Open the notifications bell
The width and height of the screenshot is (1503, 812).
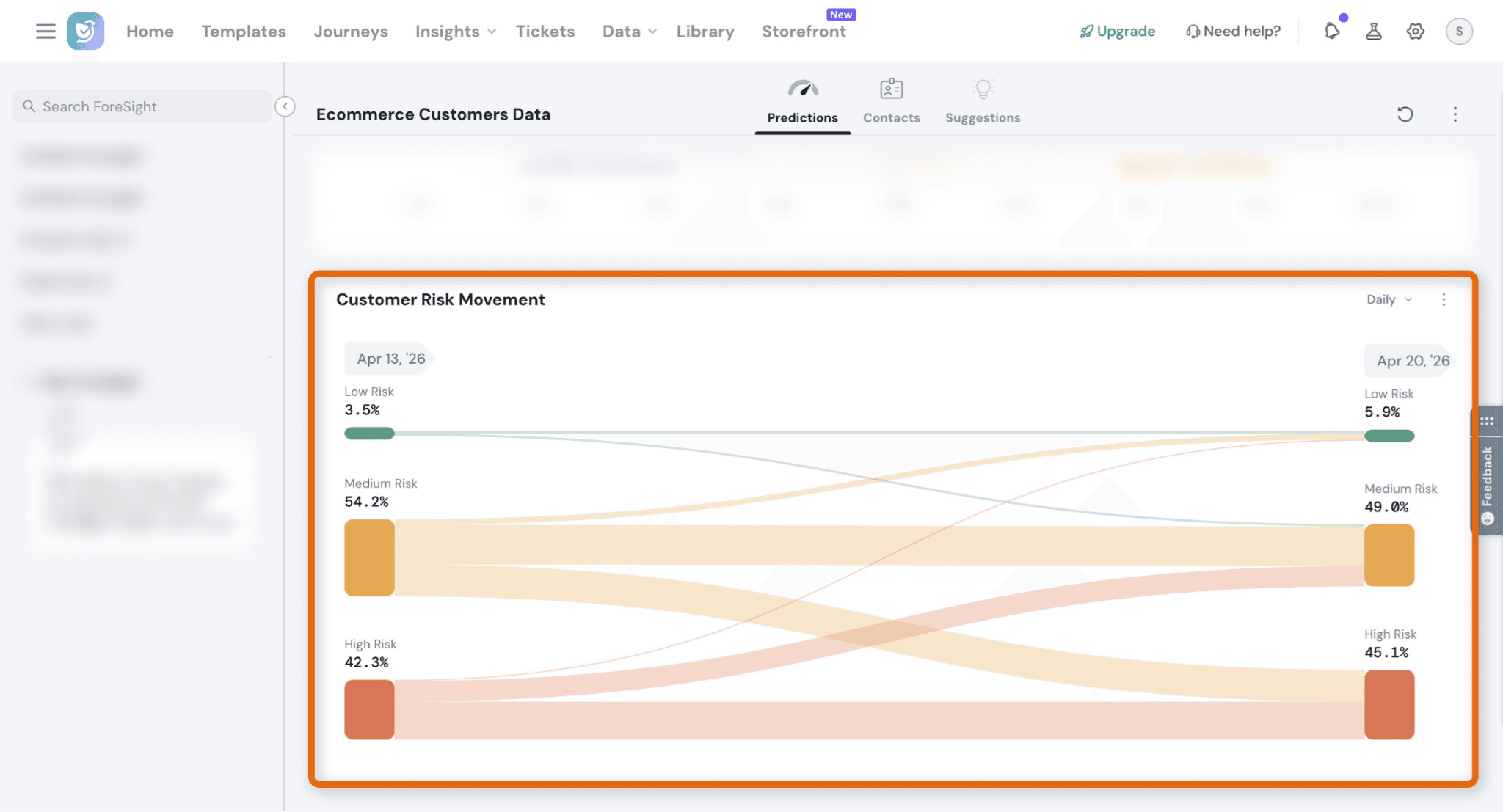[1333, 31]
